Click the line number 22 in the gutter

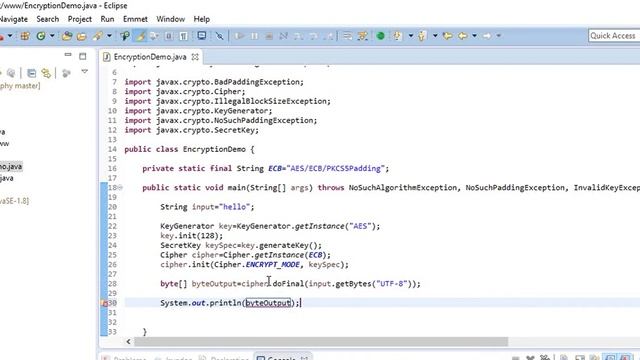coord(112,226)
